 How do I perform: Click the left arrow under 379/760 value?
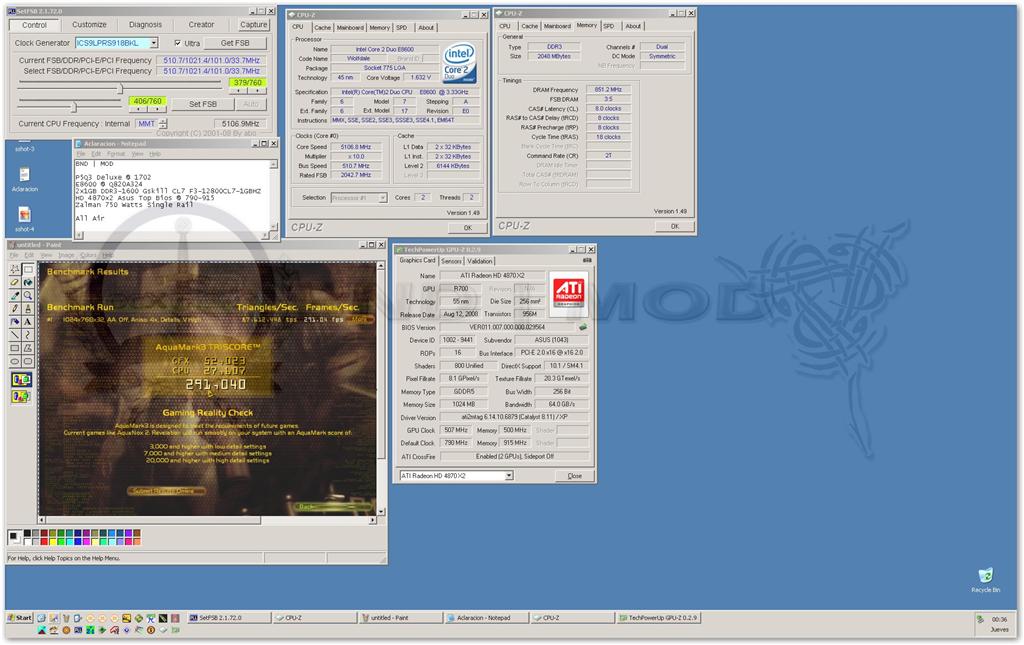236,91
